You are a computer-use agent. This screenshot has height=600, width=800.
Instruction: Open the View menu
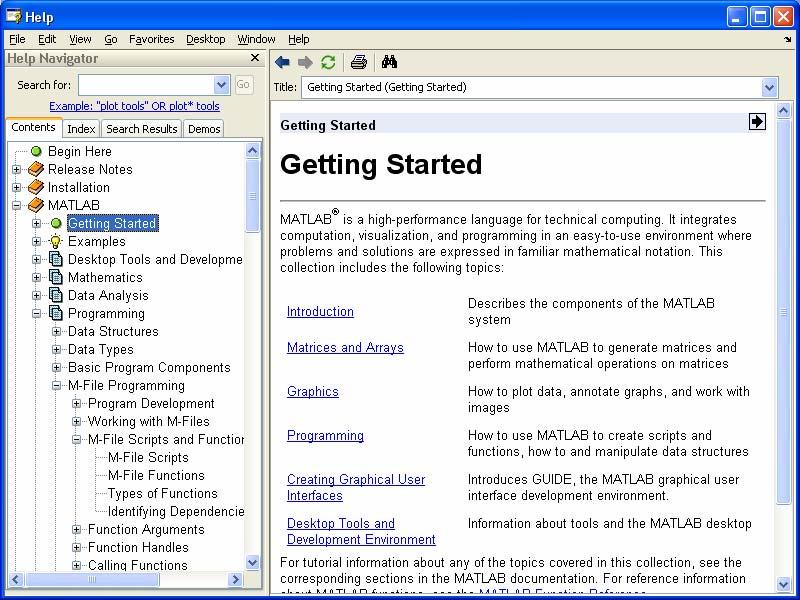coord(80,39)
